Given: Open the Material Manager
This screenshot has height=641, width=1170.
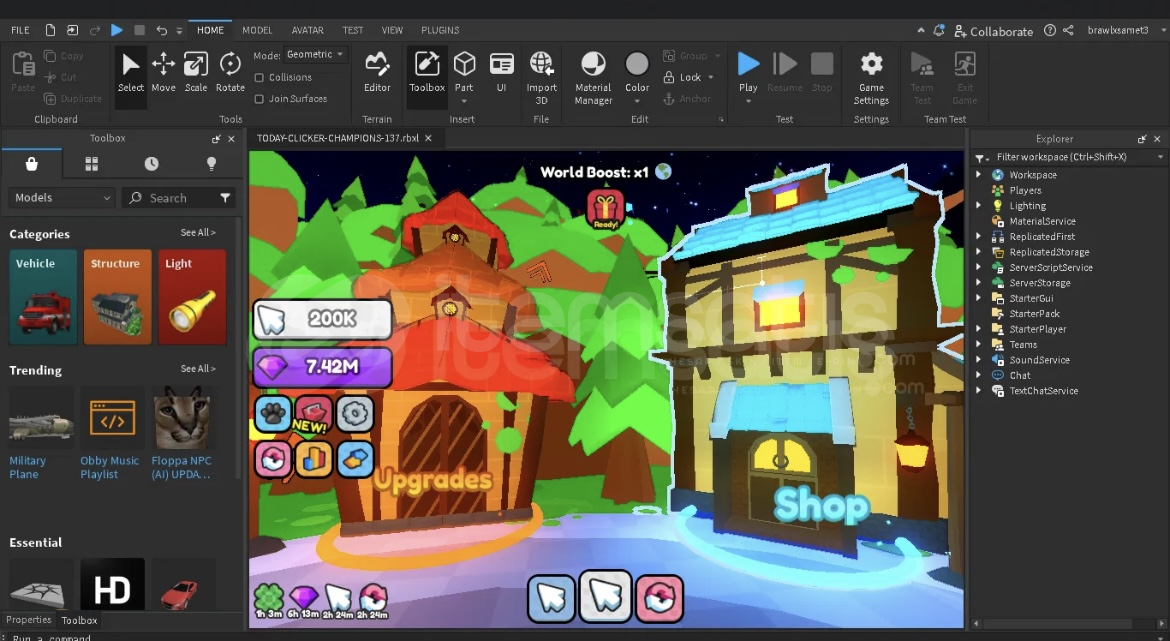Looking at the screenshot, I should (593, 78).
